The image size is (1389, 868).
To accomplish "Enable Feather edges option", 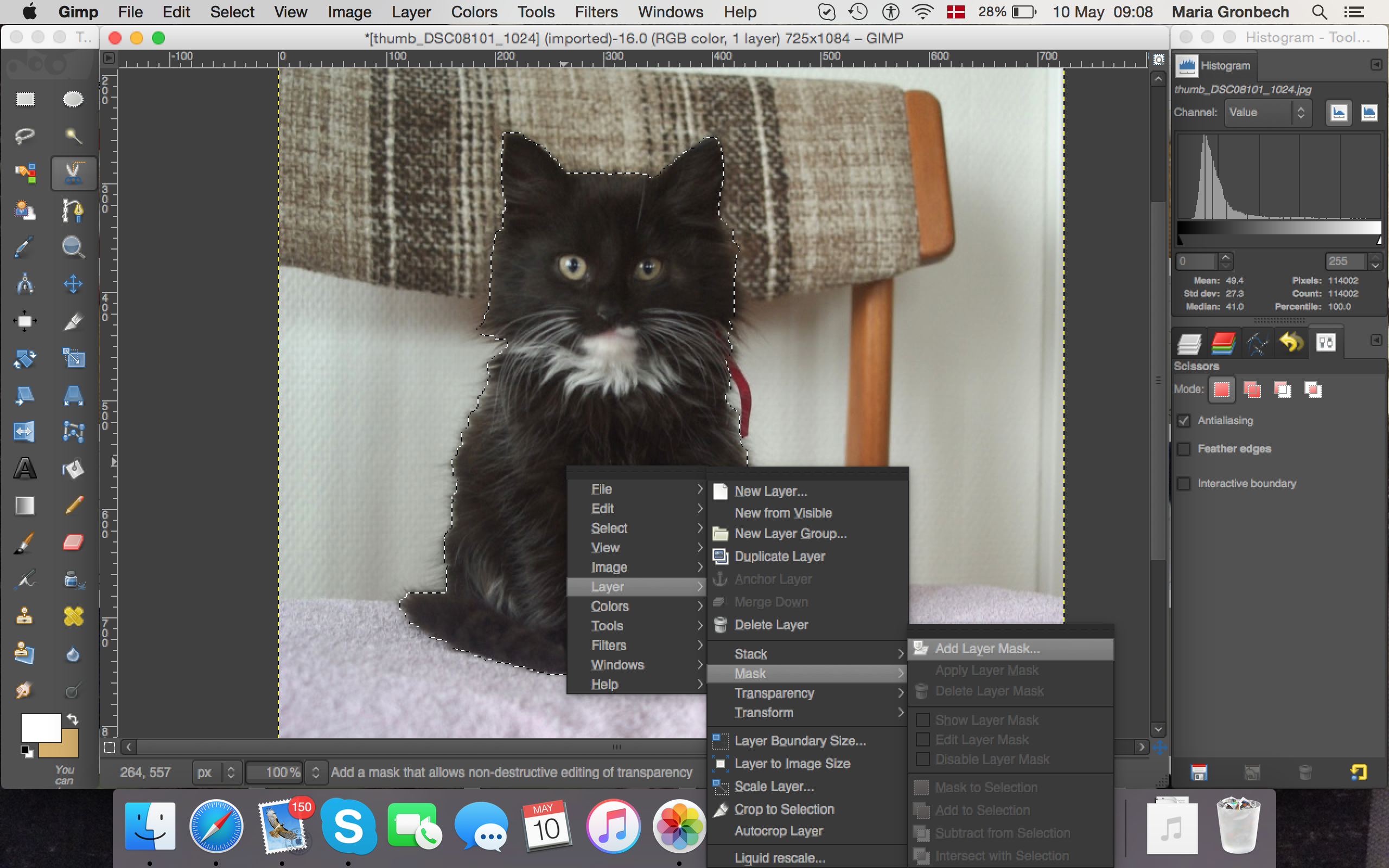I will point(1184,449).
